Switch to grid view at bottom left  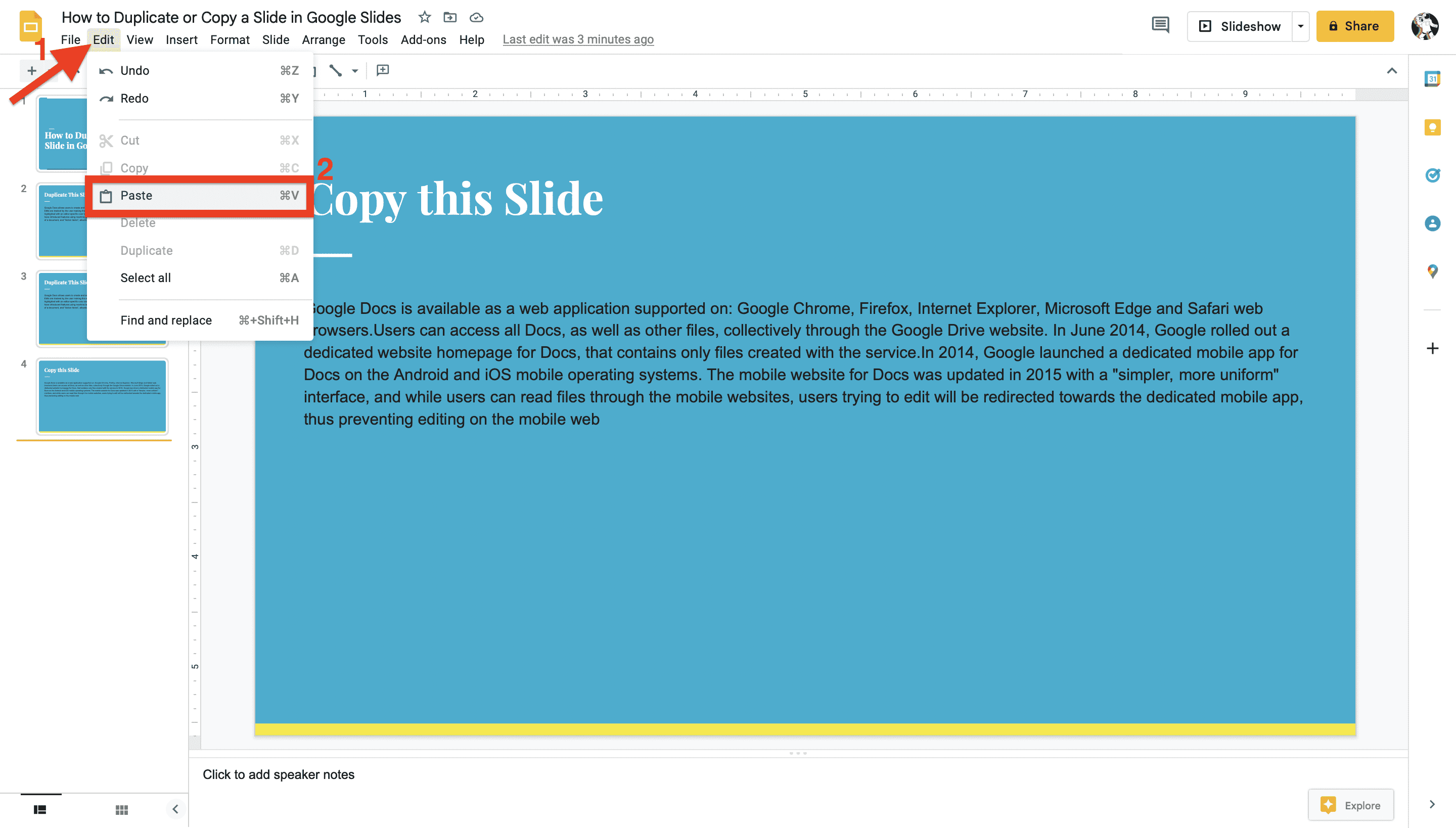122,809
